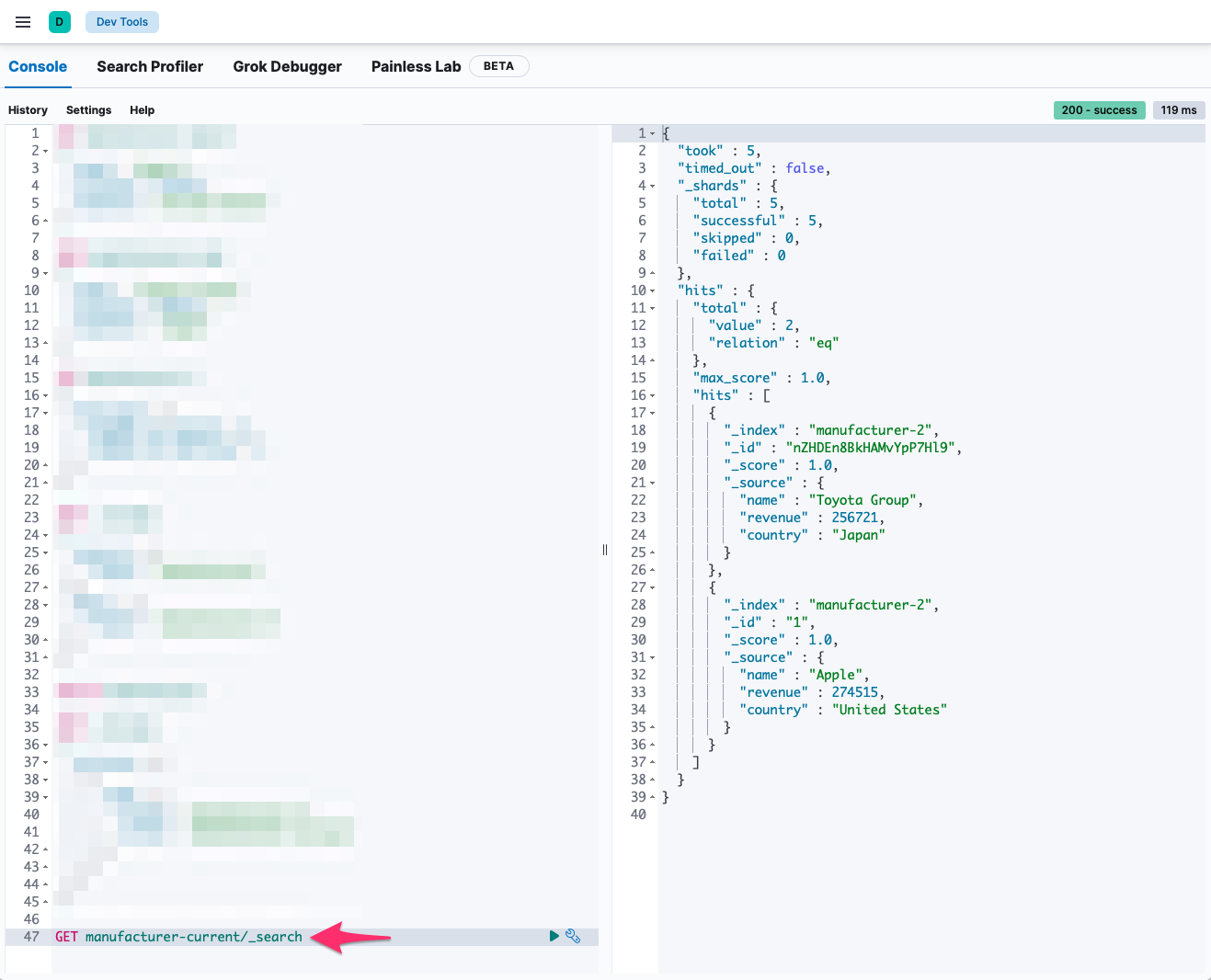This screenshot has height=980, width=1211.
Task: Collapse the response root brace on line 1
Action: tap(653, 134)
